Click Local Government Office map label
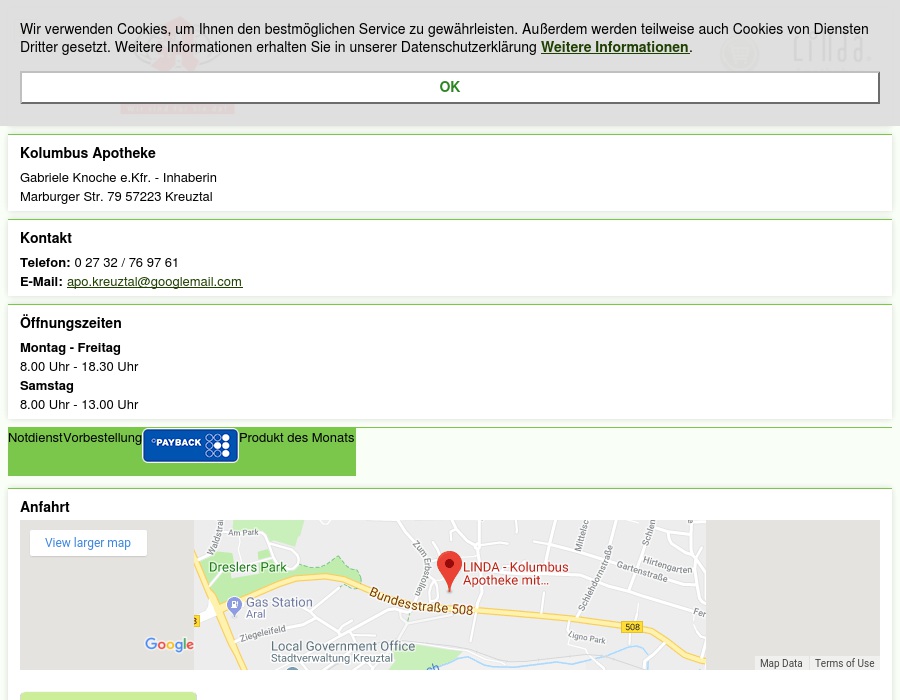 pyautogui.click(x=342, y=646)
